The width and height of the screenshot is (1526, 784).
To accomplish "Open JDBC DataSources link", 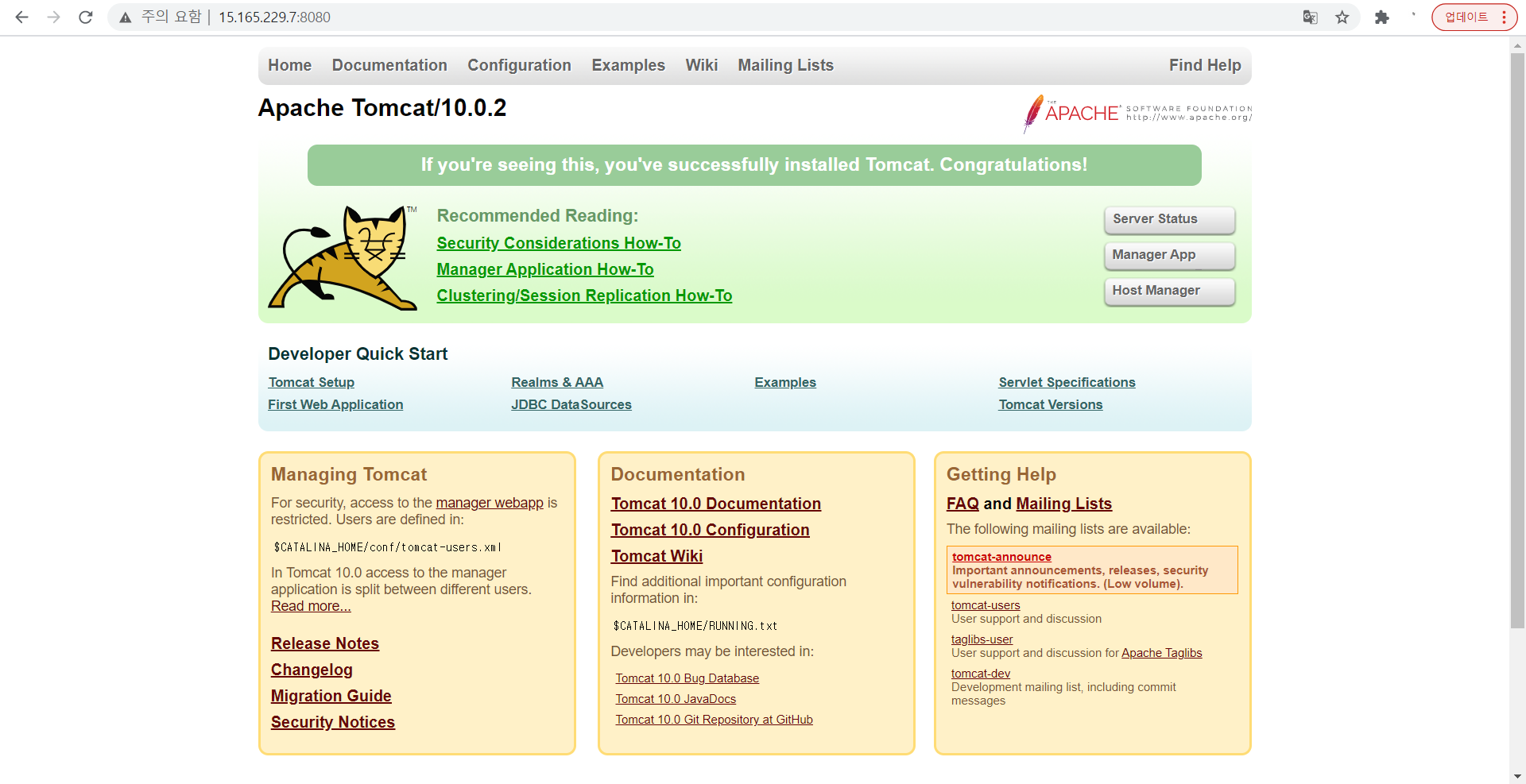I will tap(571, 404).
